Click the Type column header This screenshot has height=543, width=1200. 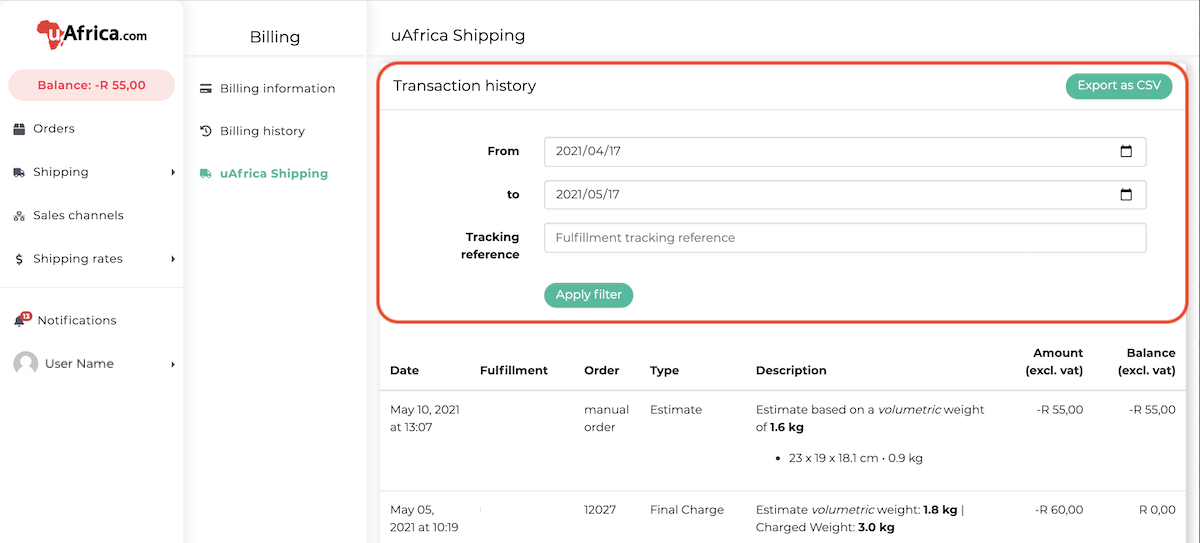[x=664, y=370]
